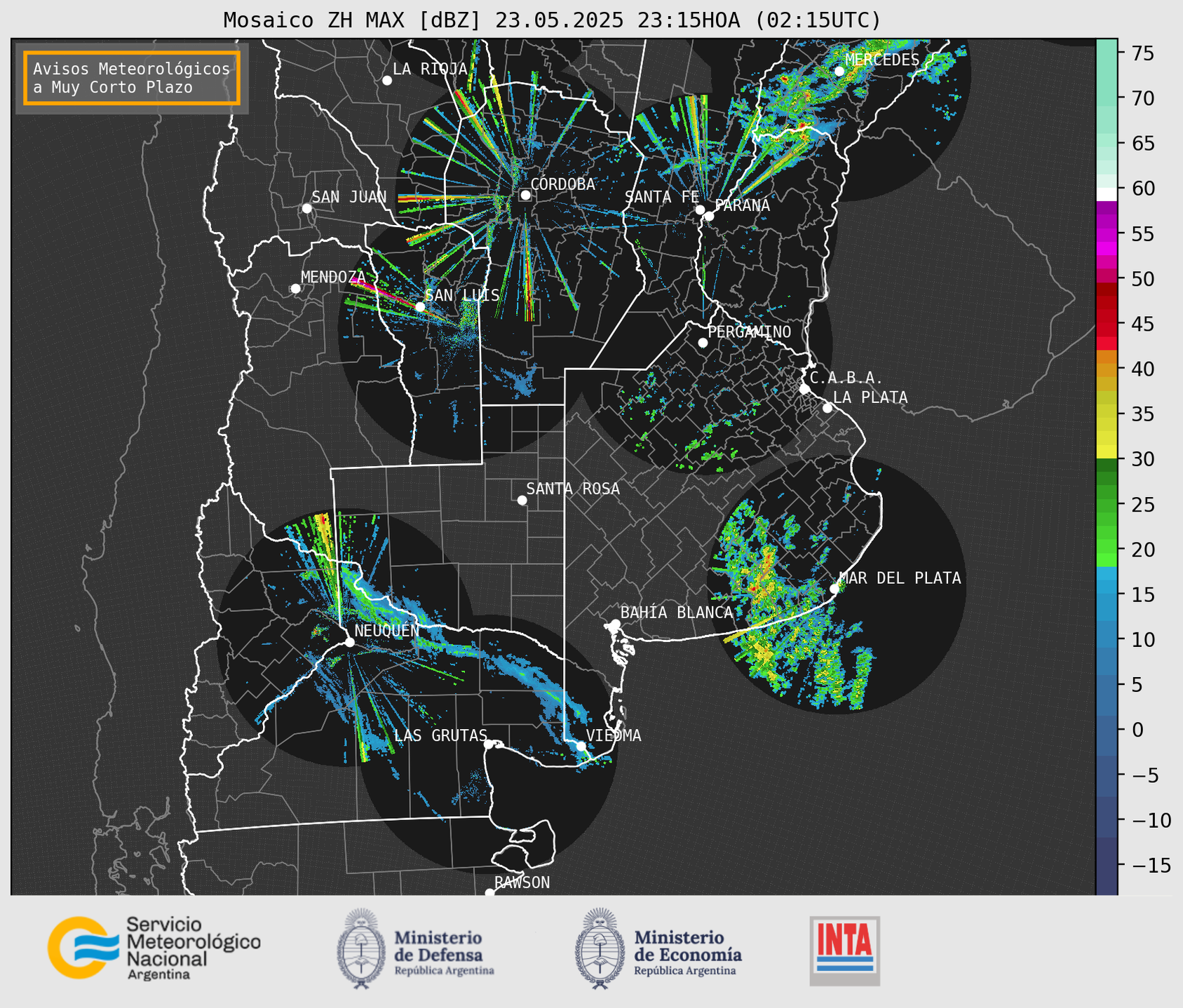Click the NEUQUÉN city marker
The image size is (1183, 1008).
point(349,642)
